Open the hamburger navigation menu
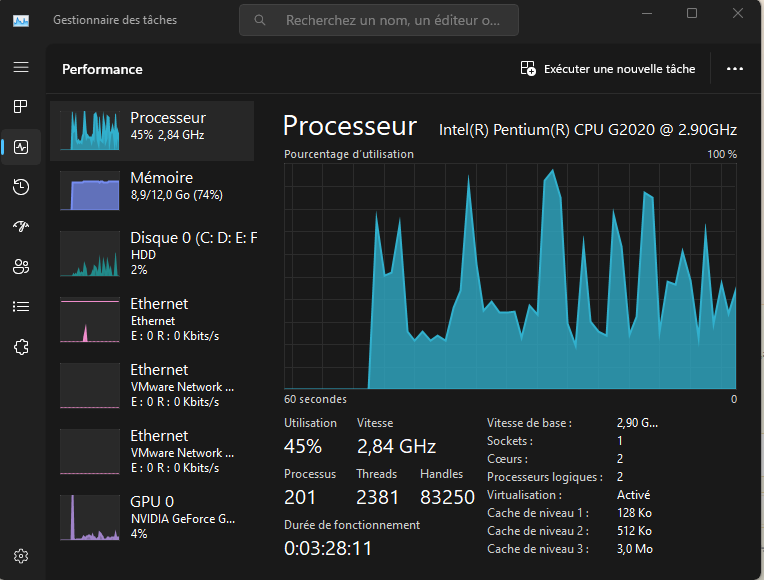This screenshot has height=580, width=764. coord(21,67)
